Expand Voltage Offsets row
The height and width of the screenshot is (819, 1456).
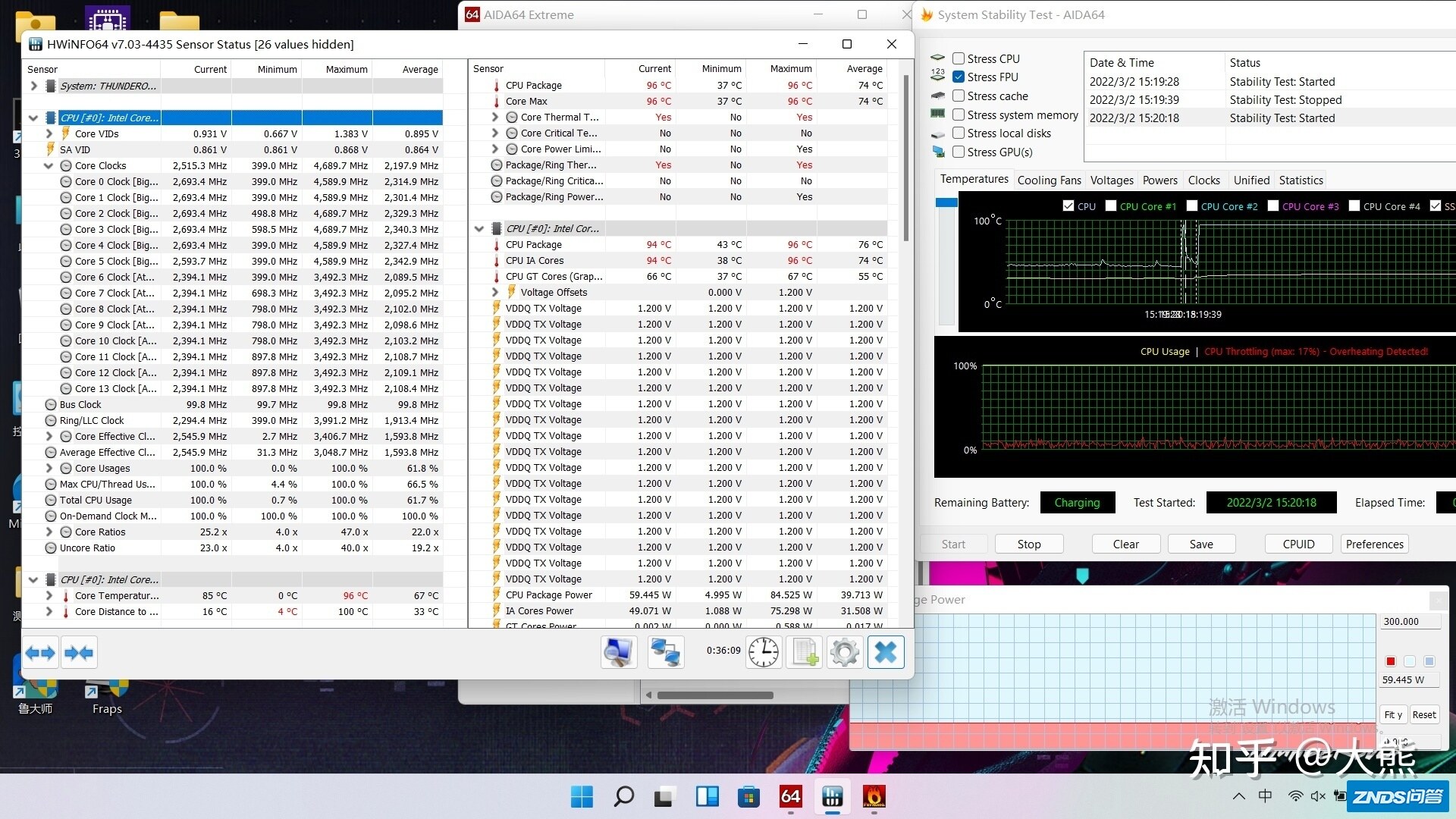(495, 292)
